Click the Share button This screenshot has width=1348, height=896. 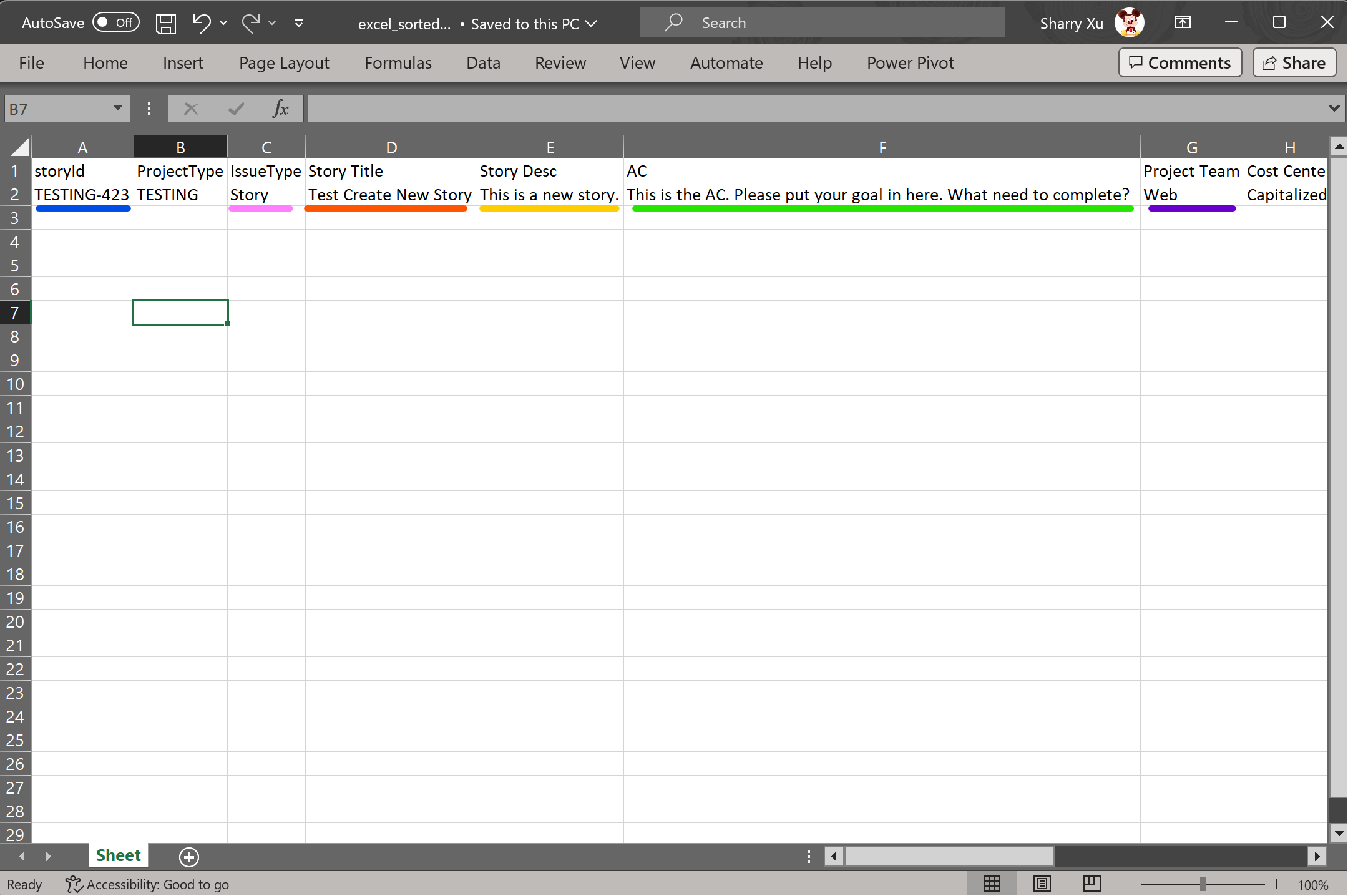coord(1294,63)
